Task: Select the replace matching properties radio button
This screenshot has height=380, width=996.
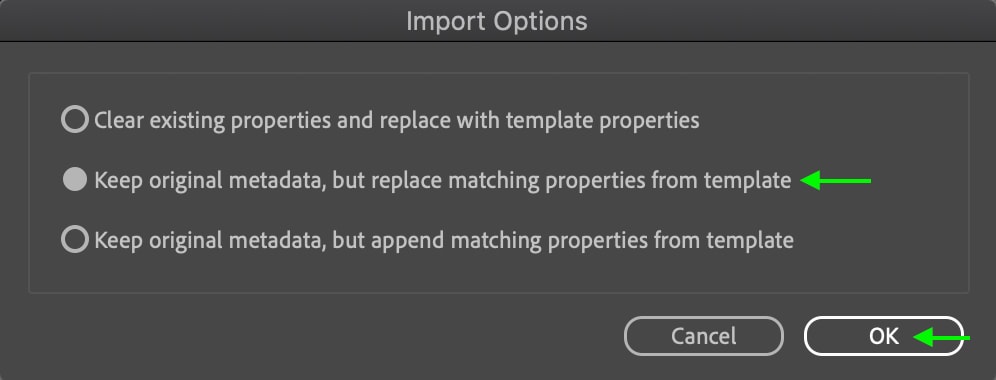Action: (x=75, y=180)
